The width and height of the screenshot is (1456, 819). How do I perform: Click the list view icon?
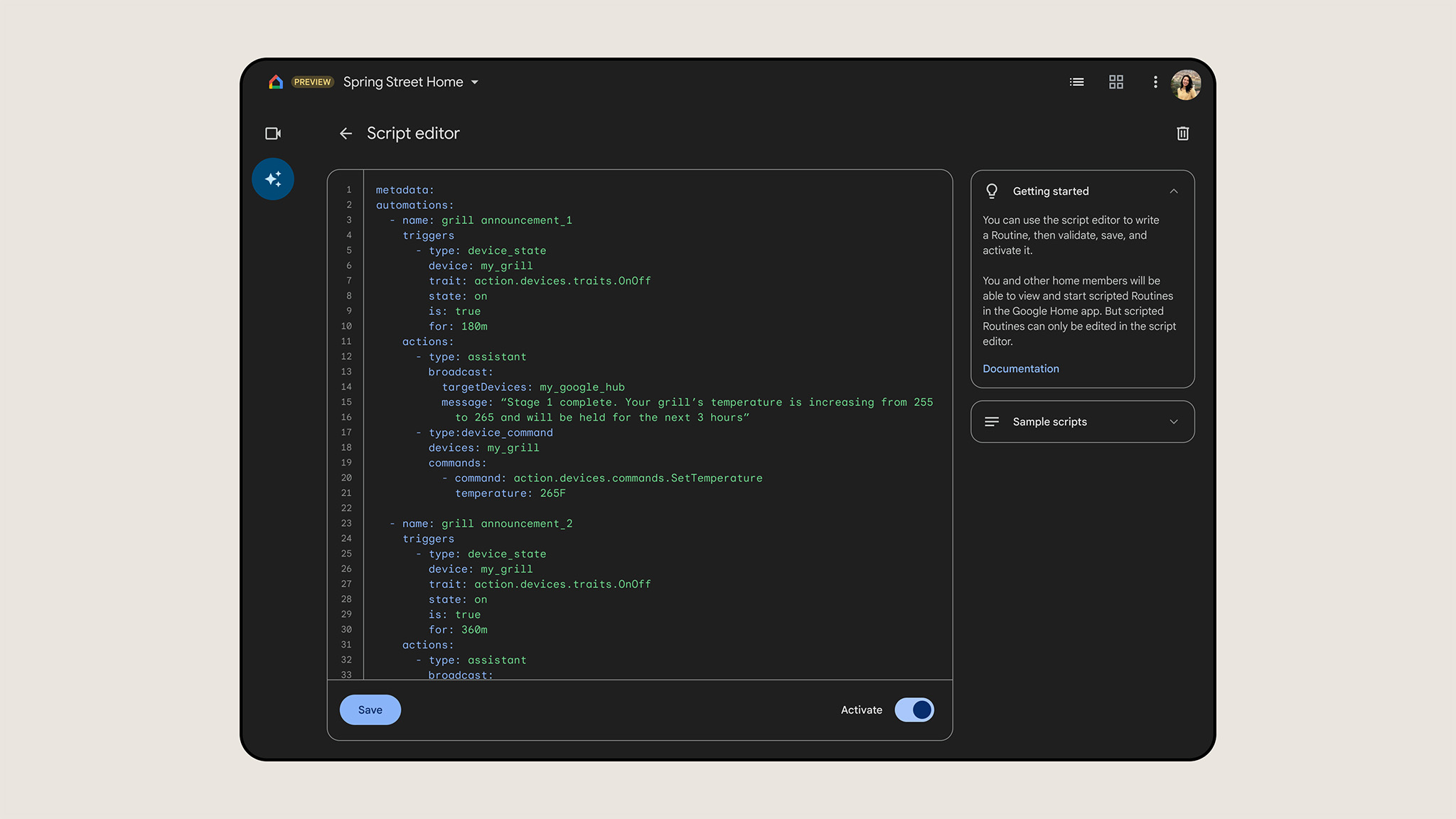tap(1076, 81)
